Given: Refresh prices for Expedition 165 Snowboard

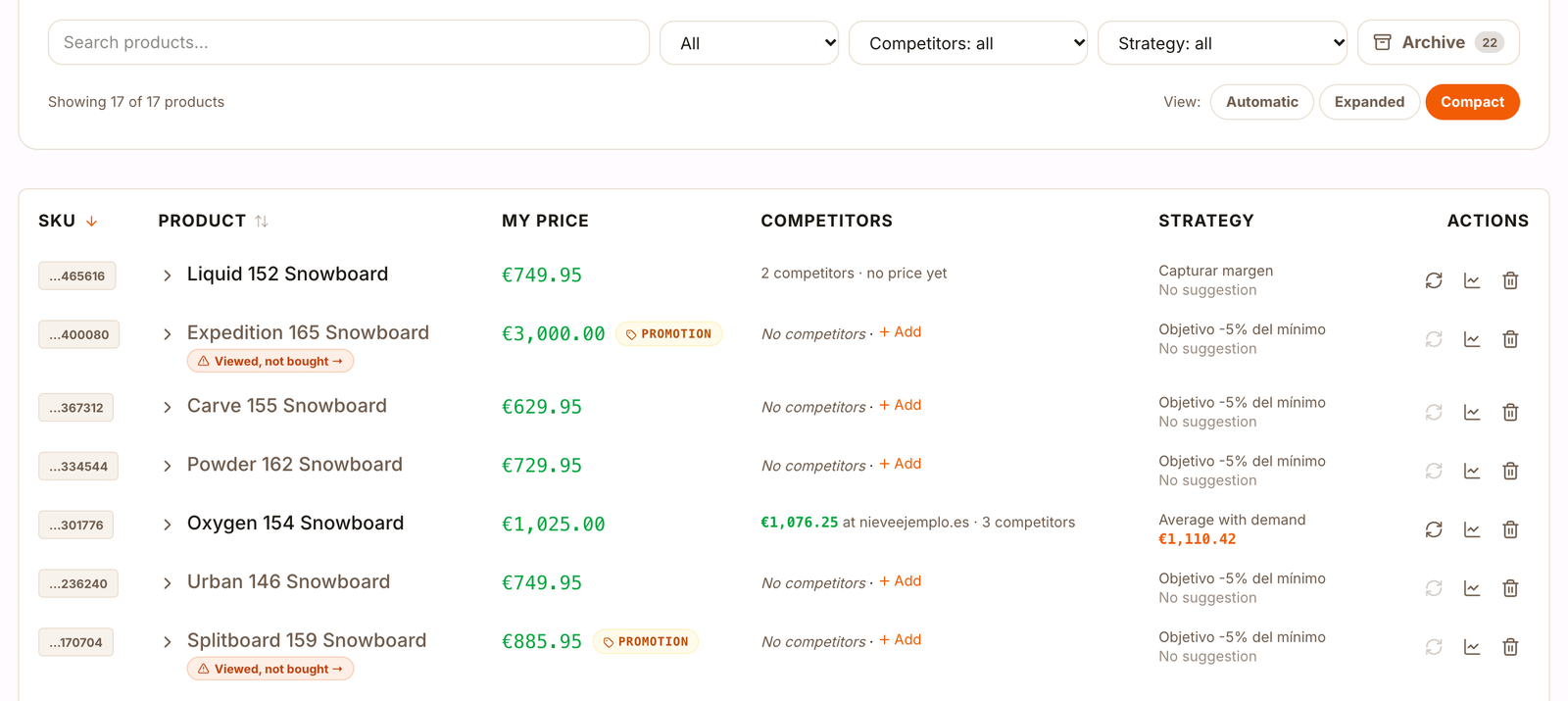Looking at the screenshot, I should (1434, 339).
